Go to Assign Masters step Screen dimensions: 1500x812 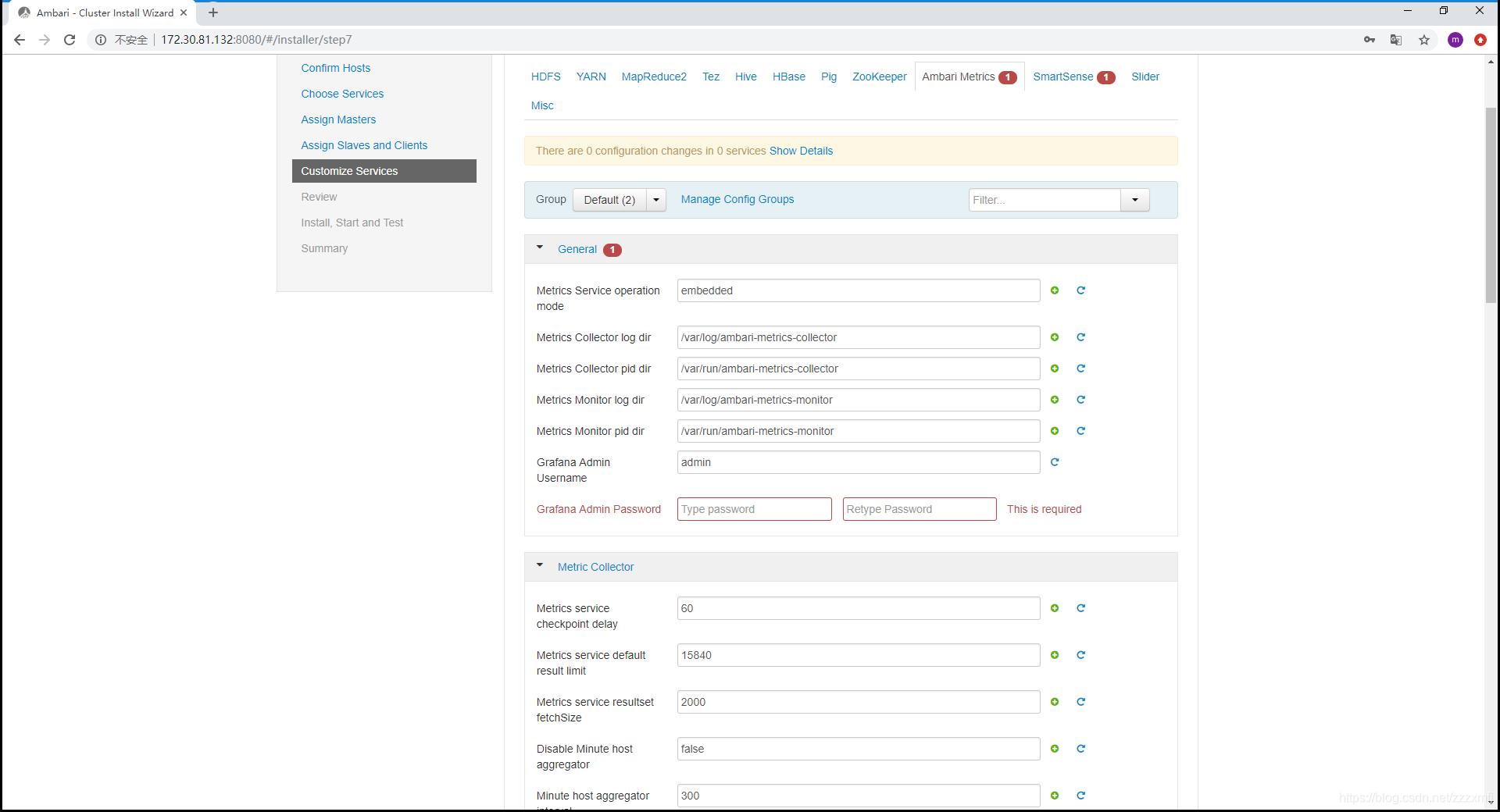pos(338,119)
